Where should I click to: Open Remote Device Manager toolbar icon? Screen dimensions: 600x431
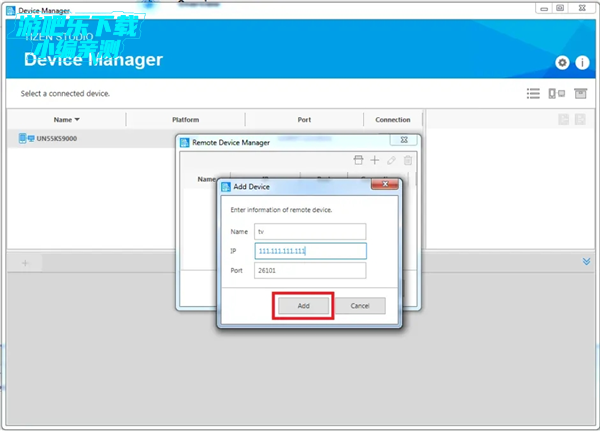tap(556, 94)
